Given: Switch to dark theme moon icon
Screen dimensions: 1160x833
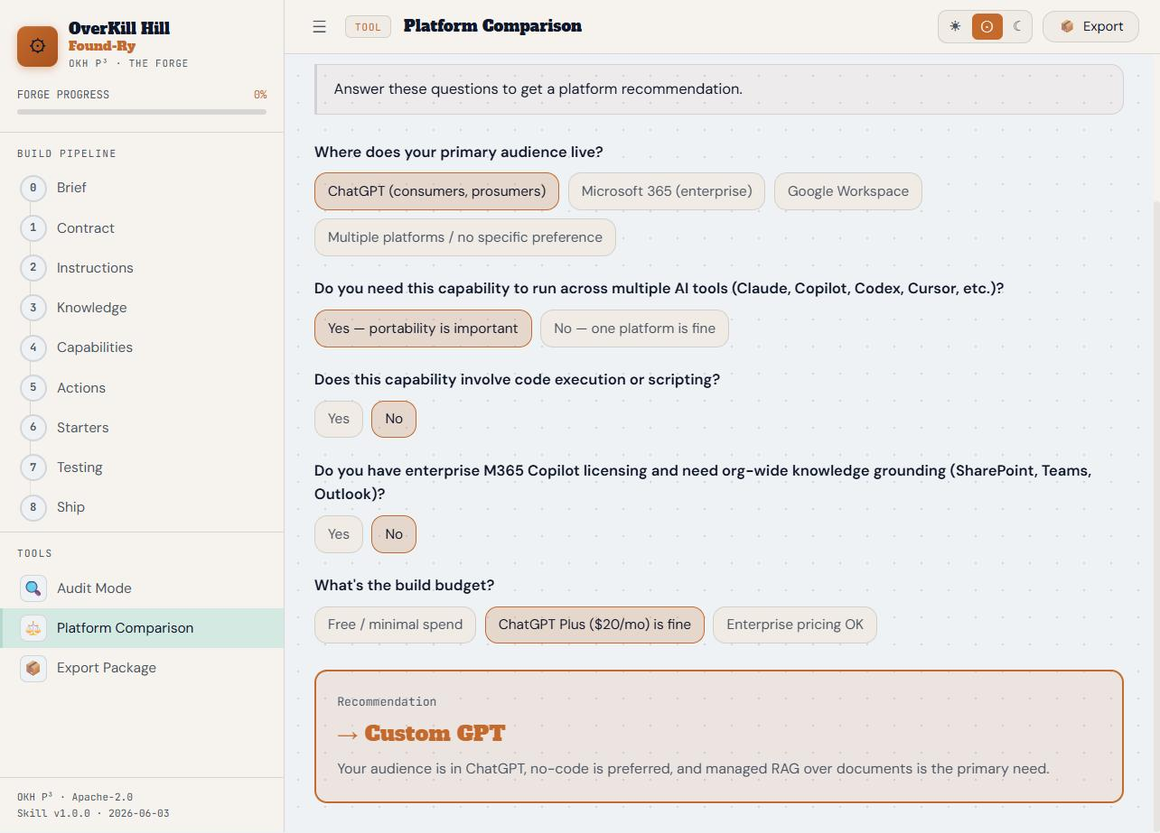Looking at the screenshot, I should point(1017,27).
